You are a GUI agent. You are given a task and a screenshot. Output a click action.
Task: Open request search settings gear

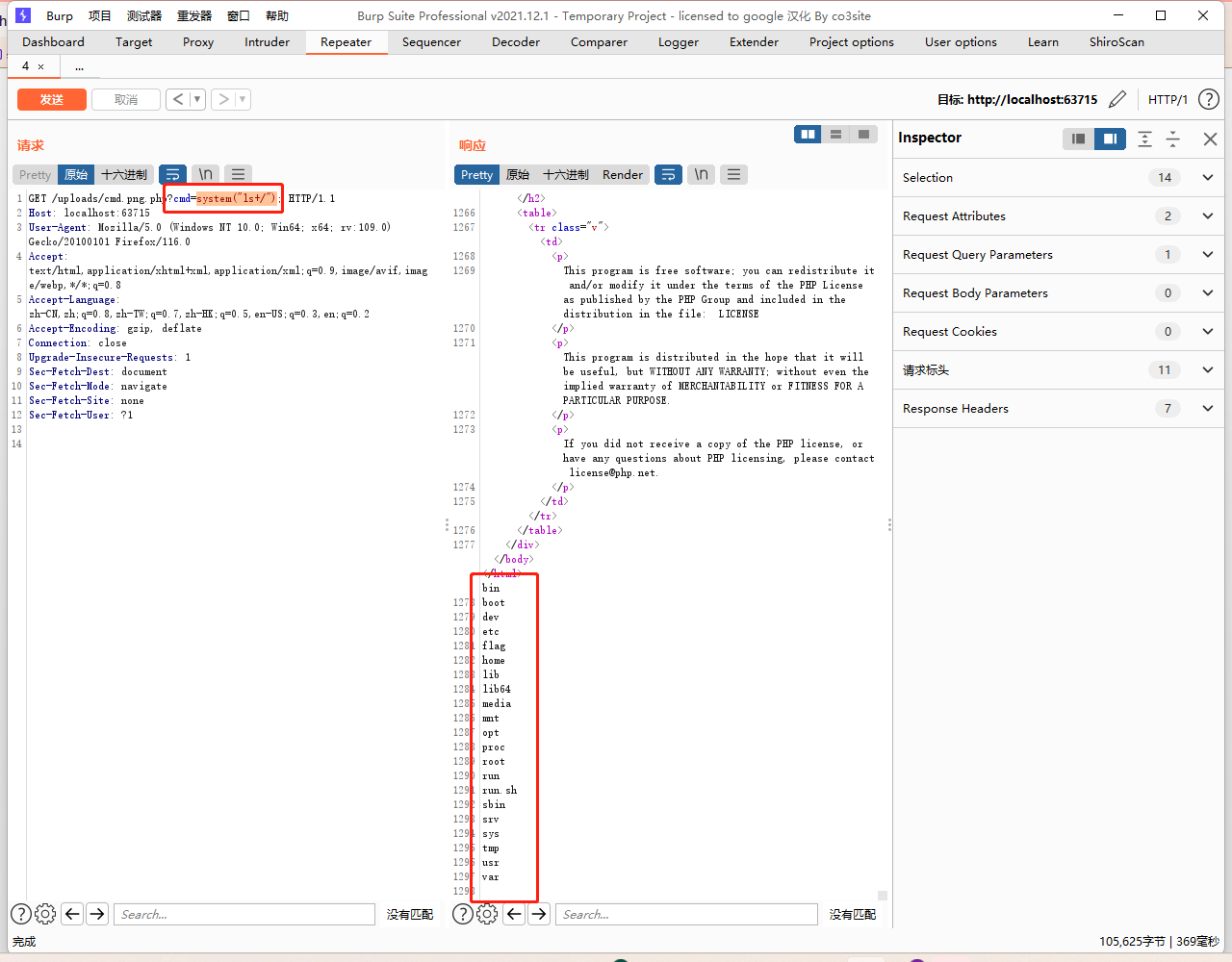(45, 914)
